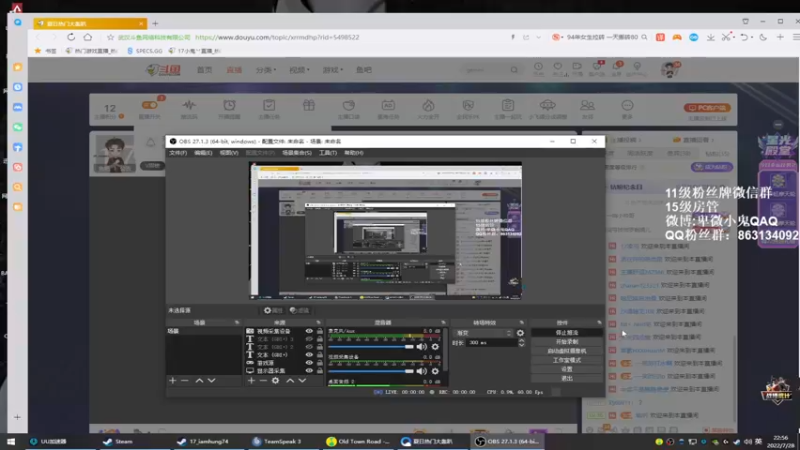Image resolution: width=800 pixels, height=450 pixels.
Task: Toggle lock on 视频采集设备 source
Action: click(x=320, y=331)
